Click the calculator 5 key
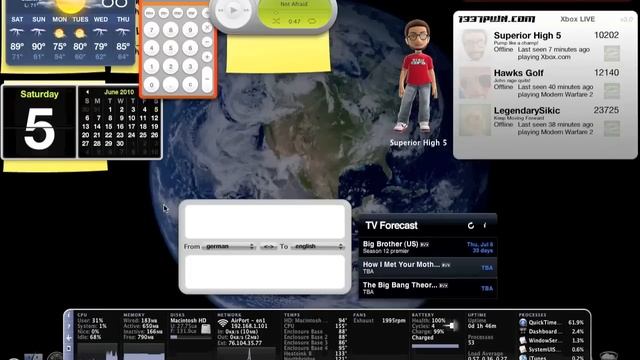Viewport: 640px width, 360px height. point(171,48)
